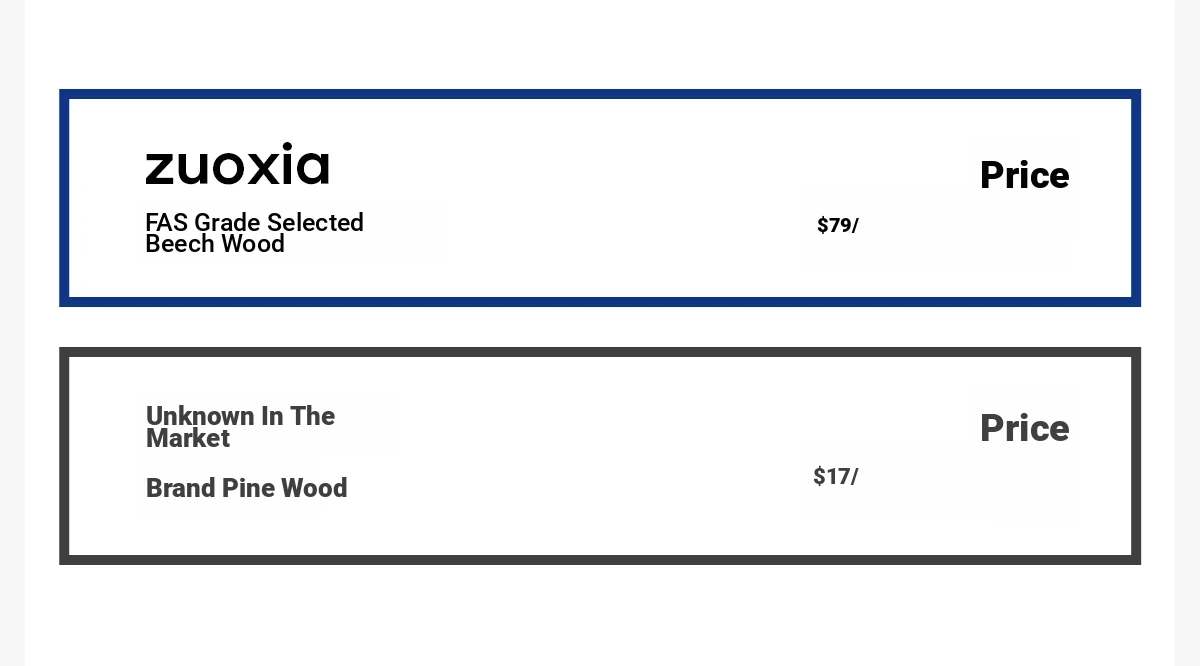Click the word Beech Wood in the product name
This screenshot has height=666, width=1200.
[215, 244]
